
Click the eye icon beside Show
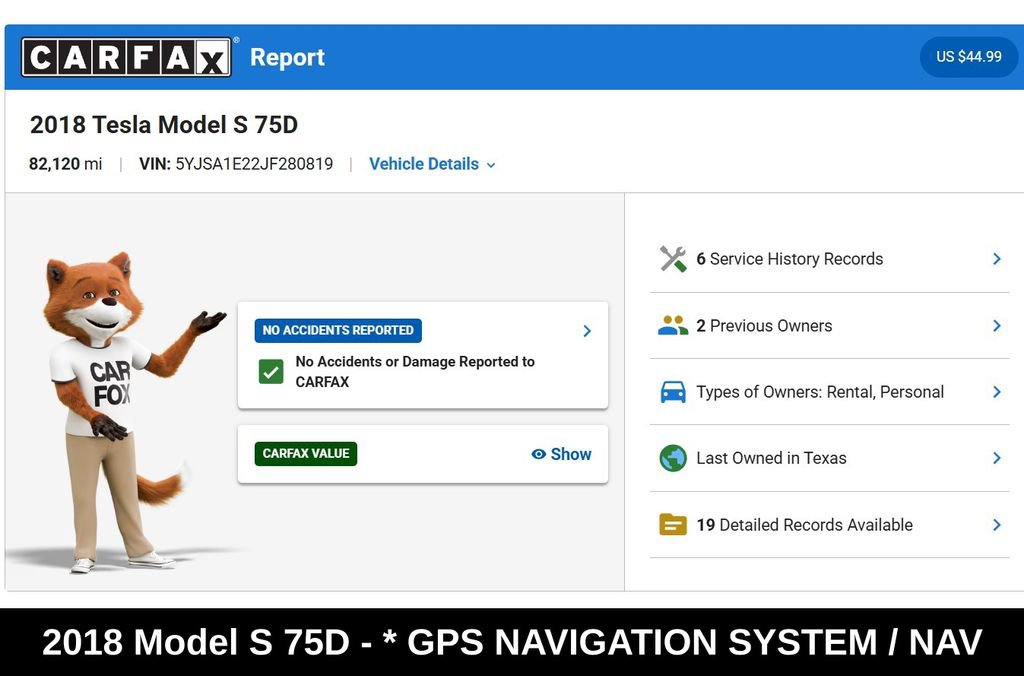(x=538, y=454)
